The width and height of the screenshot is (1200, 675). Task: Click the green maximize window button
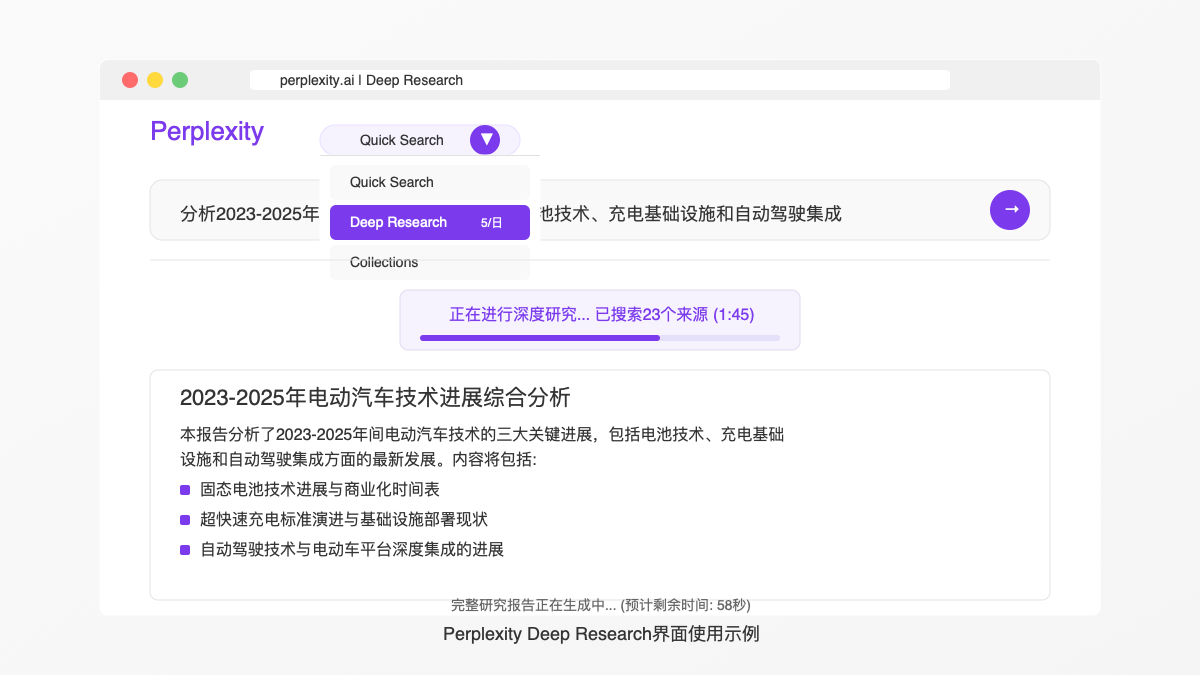pyautogui.click(x=180, y=80)
